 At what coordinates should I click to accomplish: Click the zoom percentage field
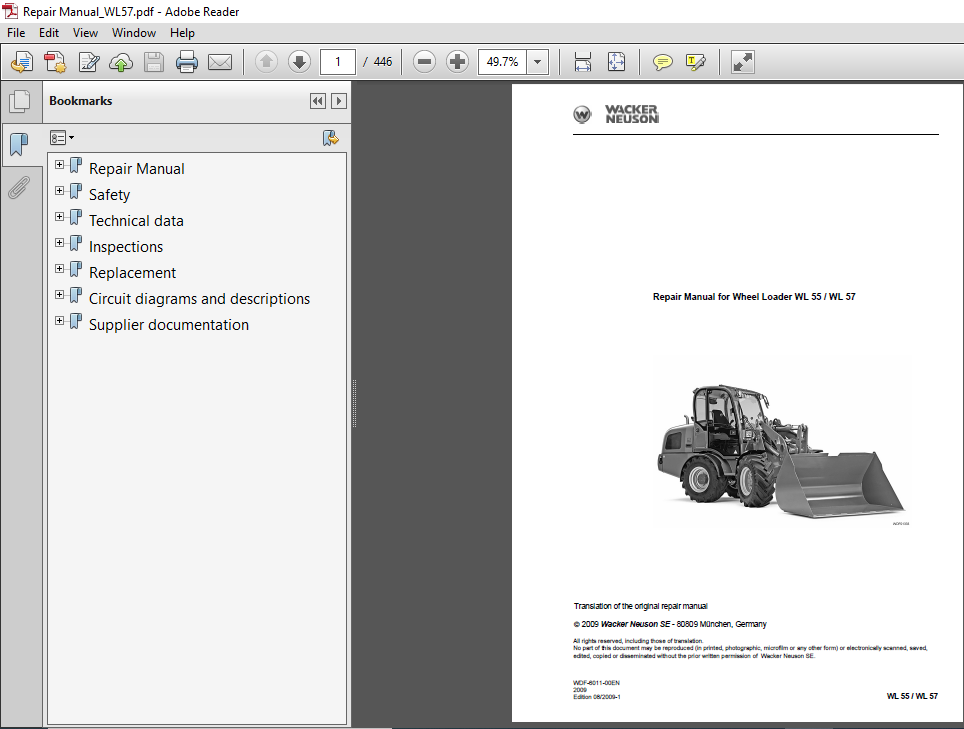click(502, 62)
